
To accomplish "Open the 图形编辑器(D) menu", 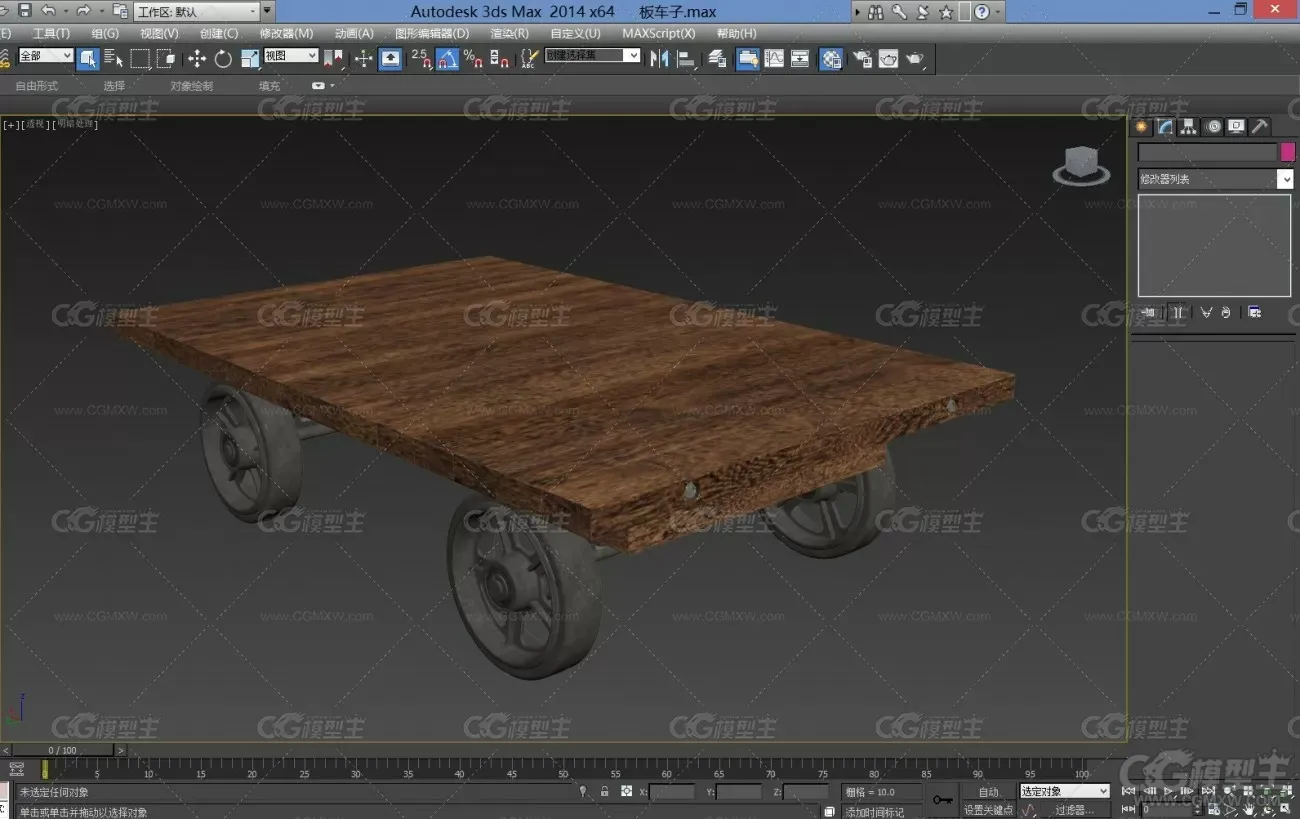I will (x=432, y=33).
